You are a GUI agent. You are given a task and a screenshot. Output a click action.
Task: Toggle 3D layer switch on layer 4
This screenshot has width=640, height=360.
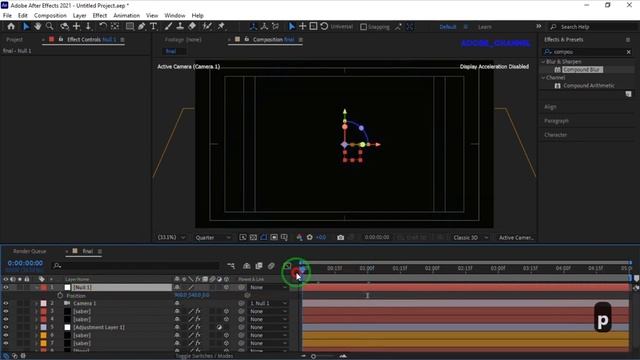pos(227,319)
